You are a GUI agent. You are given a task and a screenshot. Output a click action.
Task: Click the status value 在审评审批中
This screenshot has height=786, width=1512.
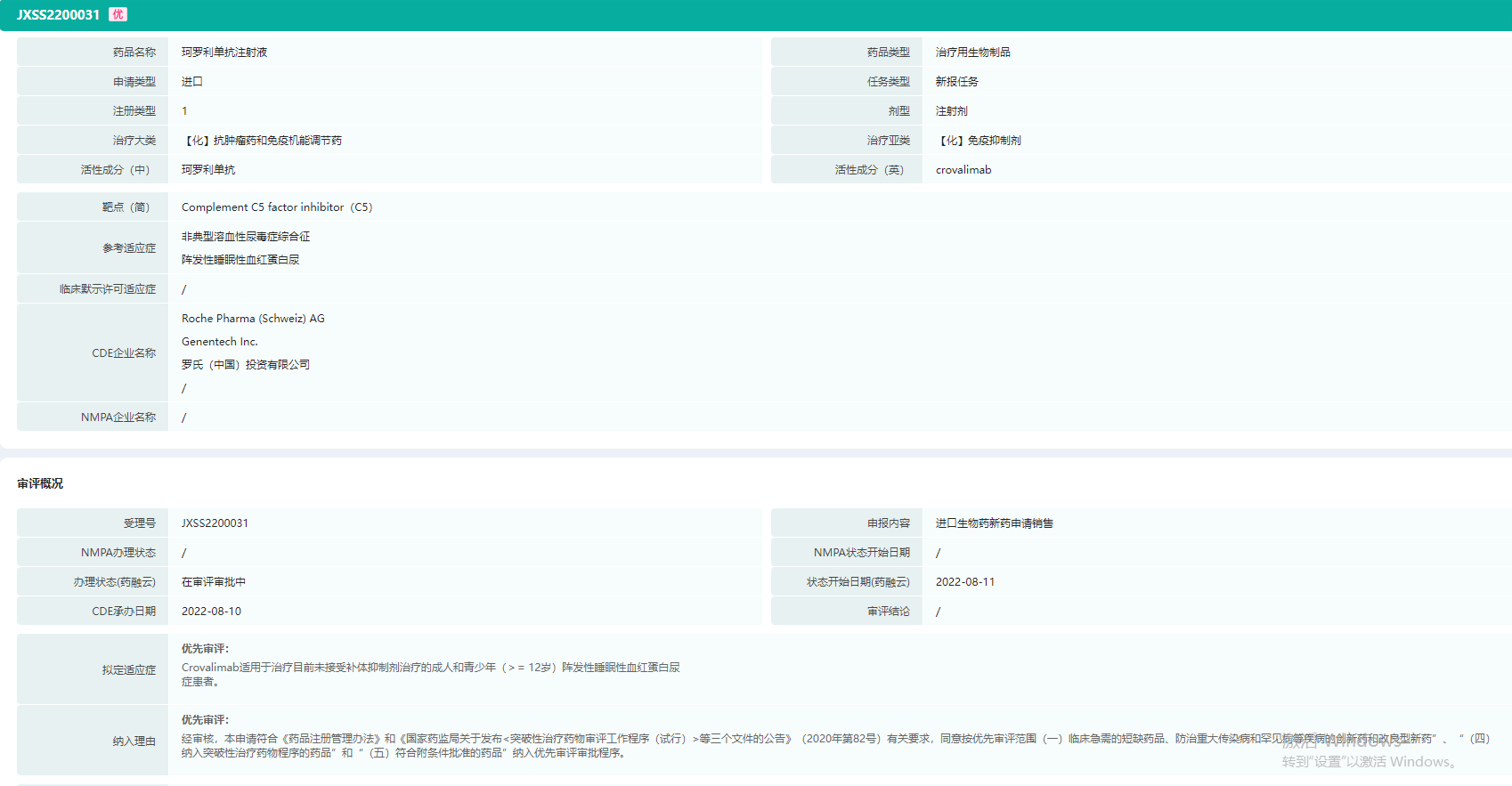pyautogui.click(x=214, y=582)
